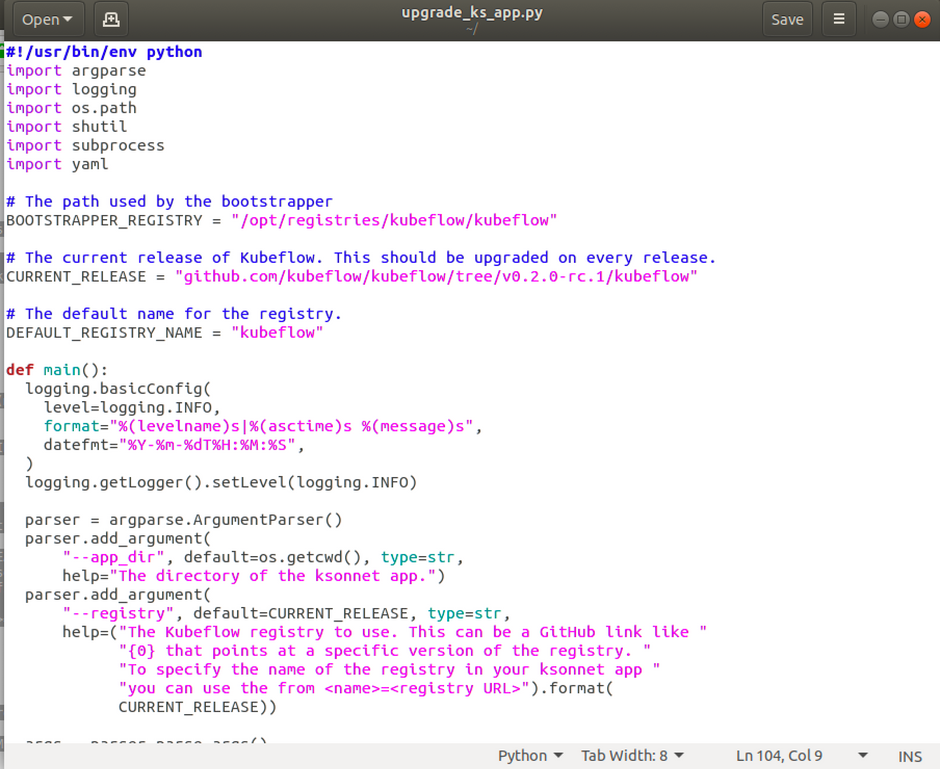Image resolution: width=940 pixels, height=769 pixels.
Task: Click the DEFAULT_REGISTRY_NAME variable
Action: [x=104, y=333]
